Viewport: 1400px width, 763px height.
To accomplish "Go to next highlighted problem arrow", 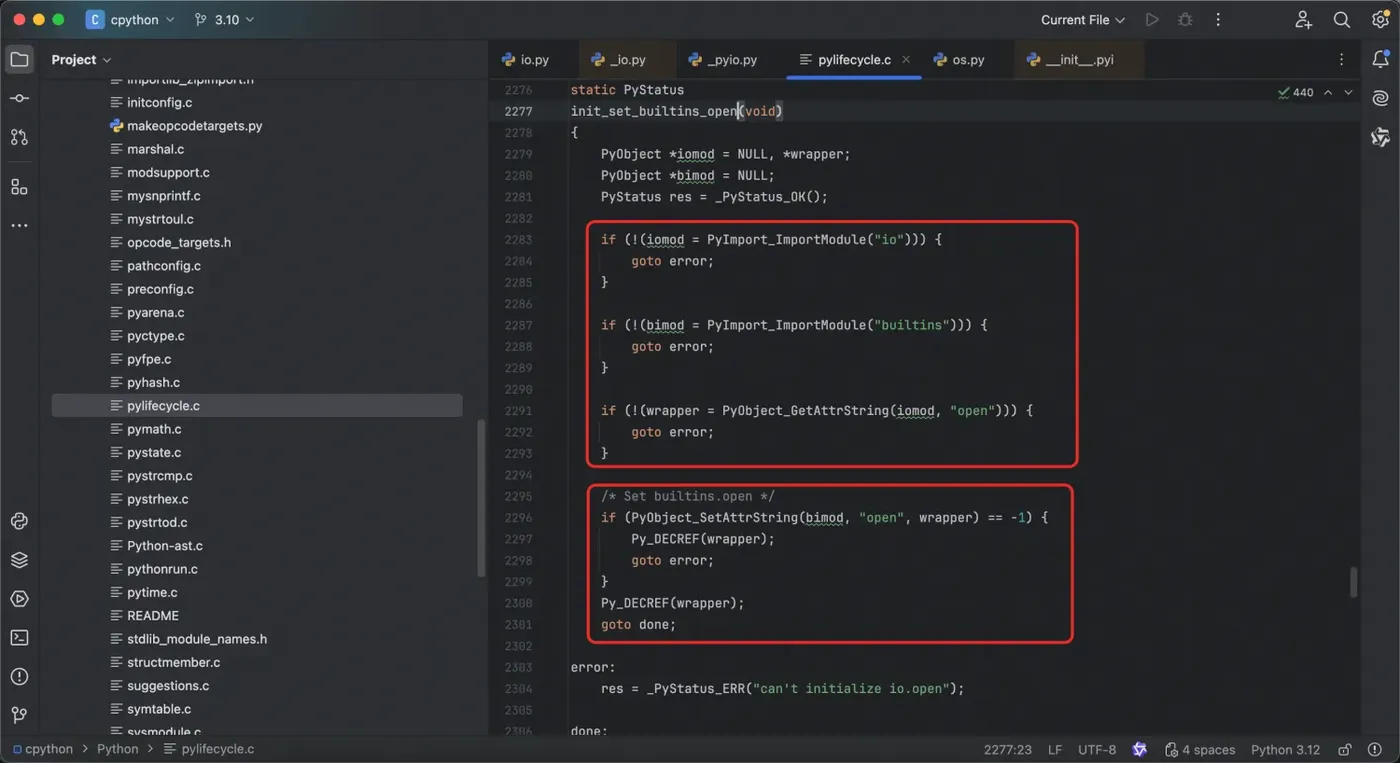I will [x=1348, y=92].
